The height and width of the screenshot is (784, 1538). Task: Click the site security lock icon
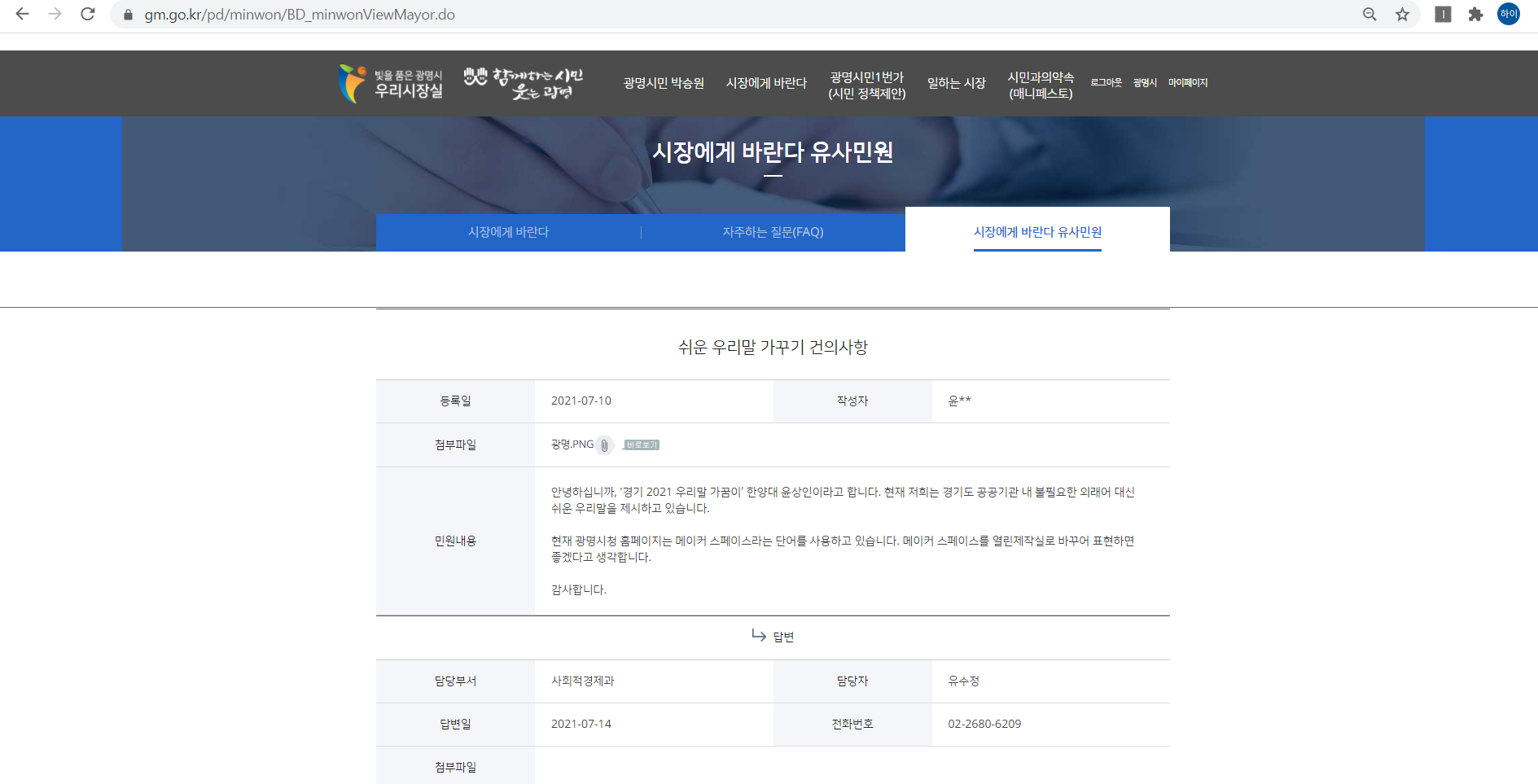tap(128, 15)
